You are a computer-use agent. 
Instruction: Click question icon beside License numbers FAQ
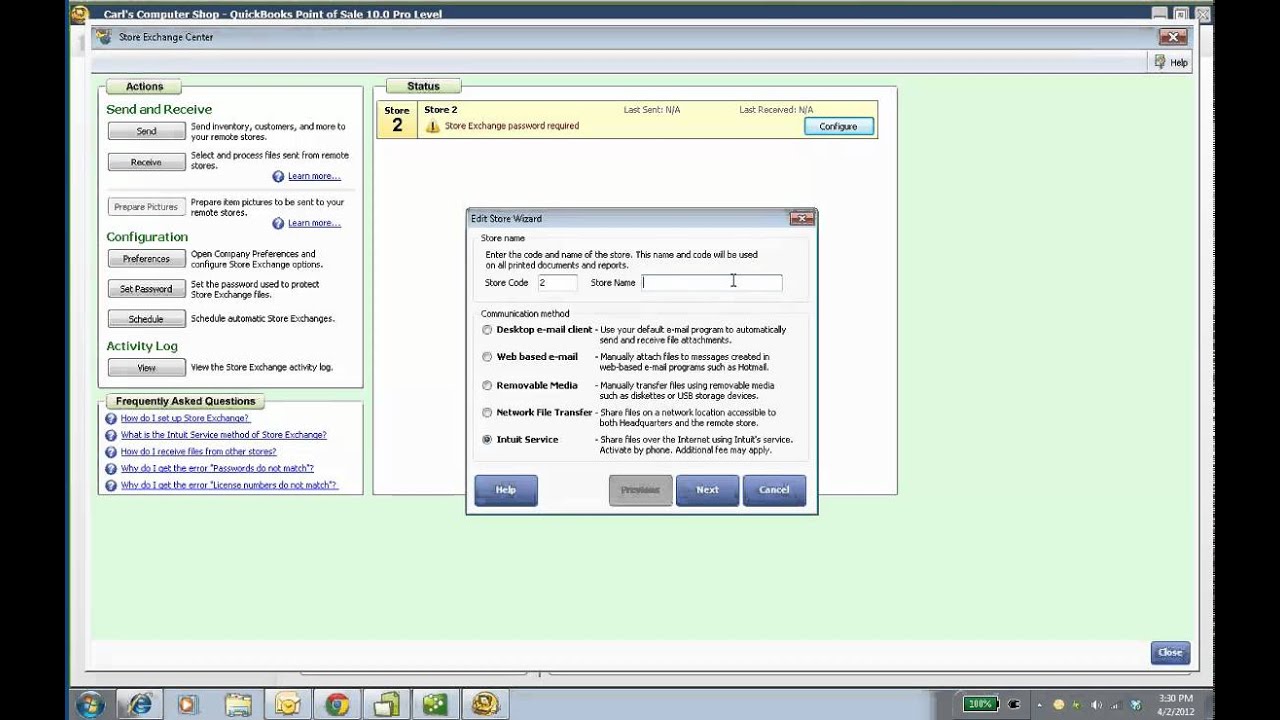(111, 485)
